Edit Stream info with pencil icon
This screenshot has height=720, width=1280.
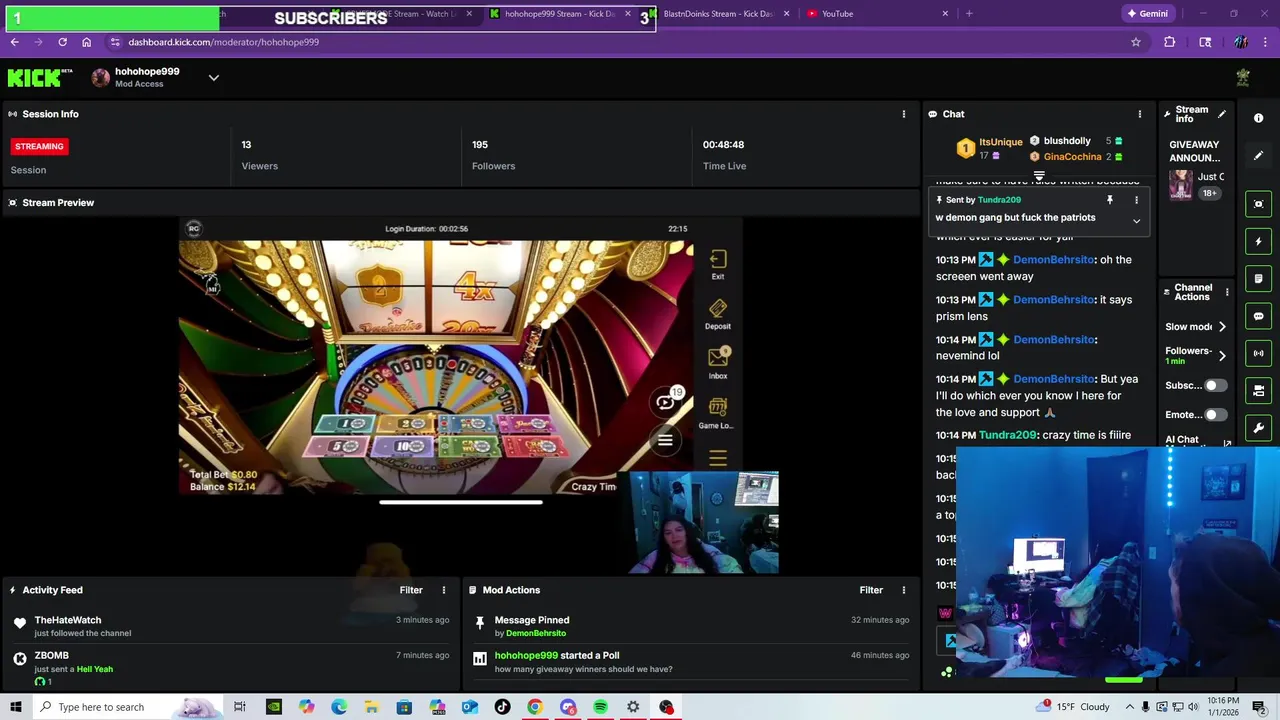1221,114
